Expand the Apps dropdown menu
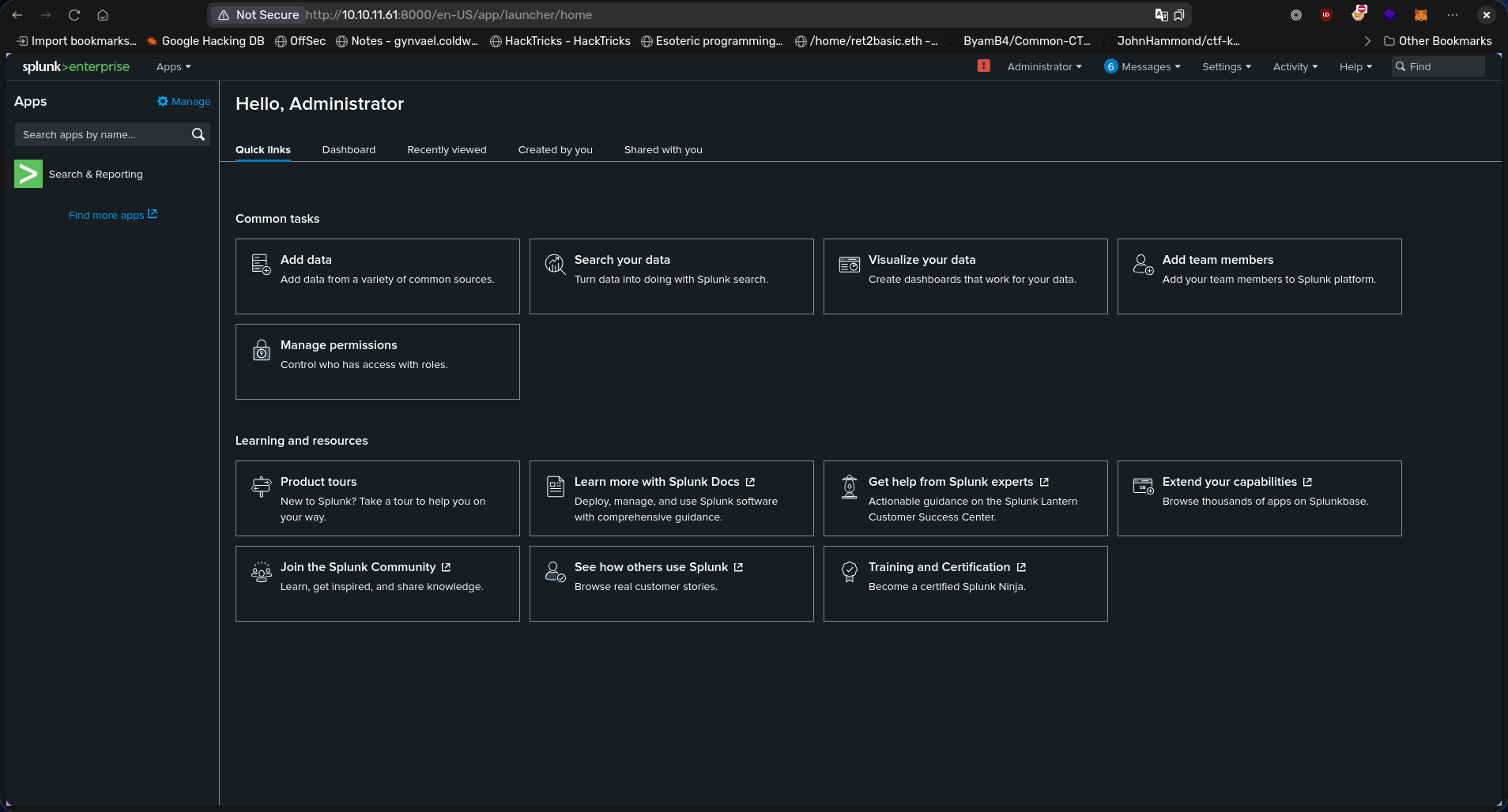Viewport: 1508px width, 812px height. [x=174, y=66]
